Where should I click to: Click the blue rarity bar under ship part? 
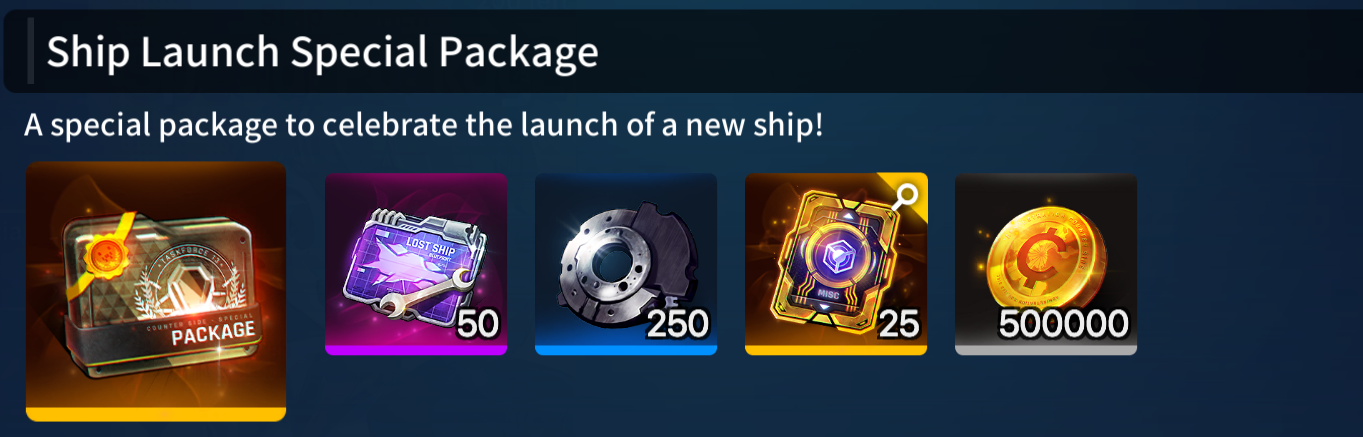(x=626, y=350)
